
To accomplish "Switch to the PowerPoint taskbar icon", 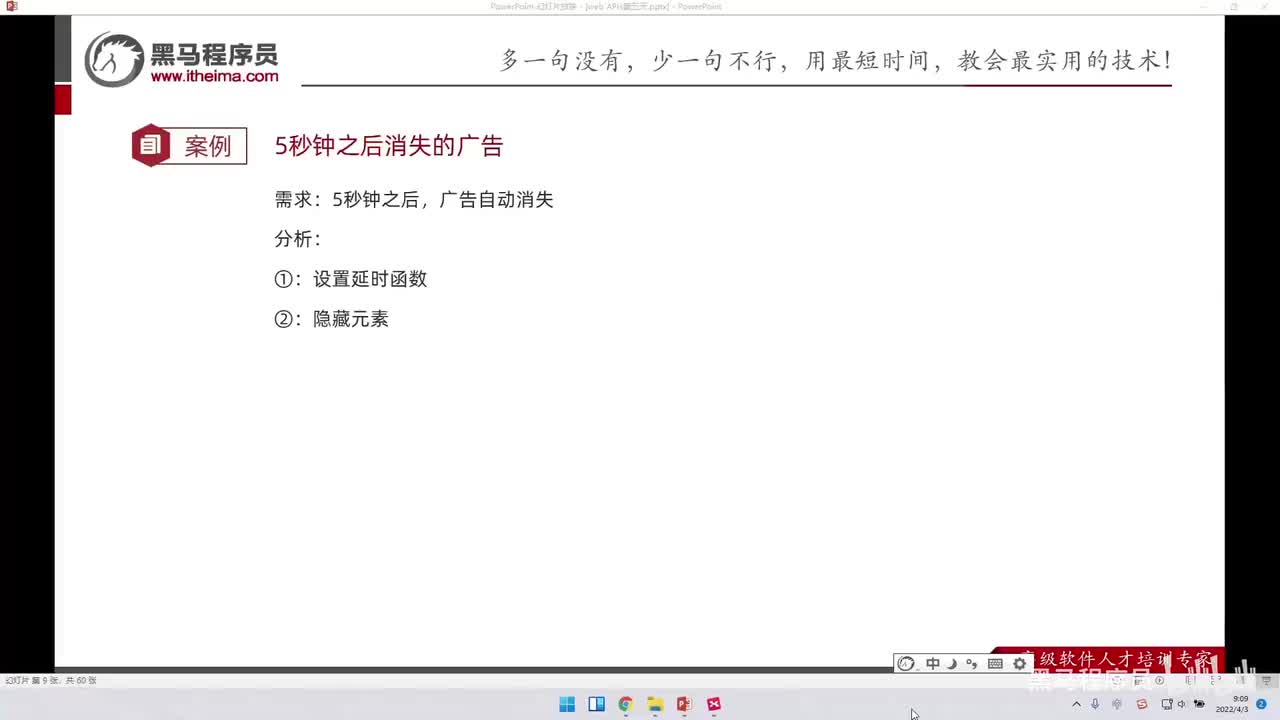I will (684, 704).
